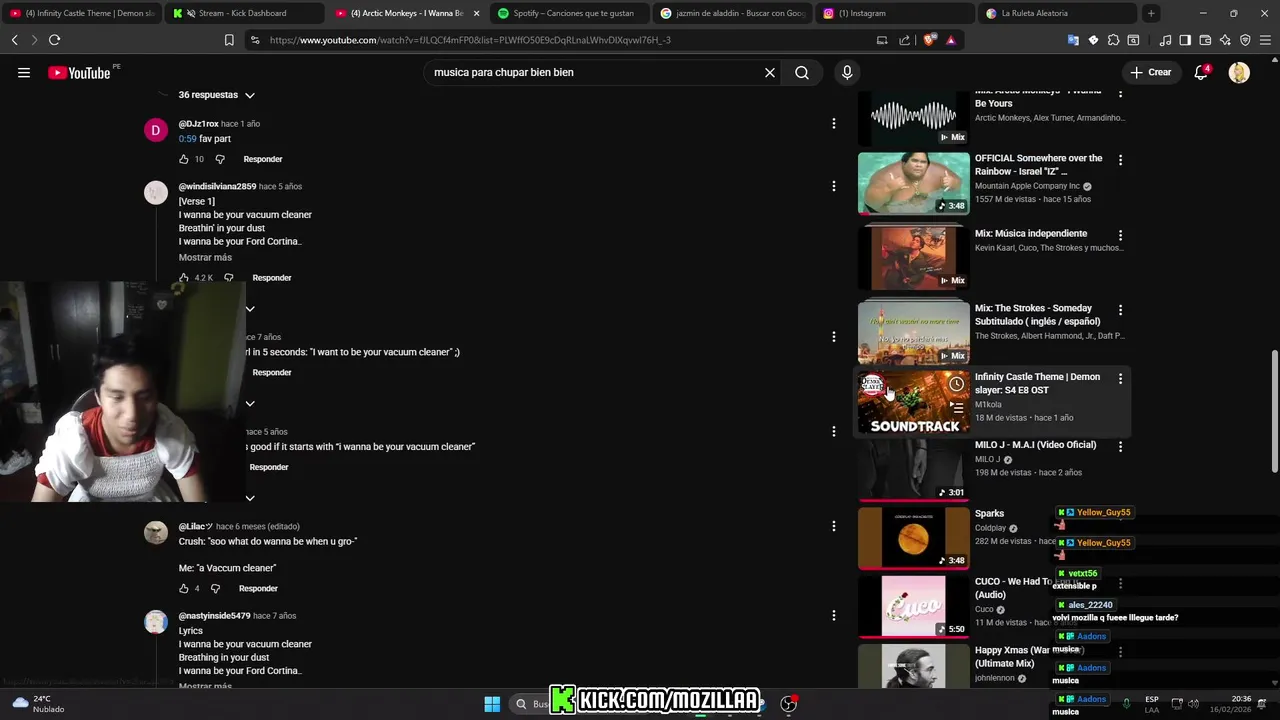The width and height of the screenshot is (1280, 720).
Task: Open the weather widget showing 24°C Nublado
Action: coord(40,704)
